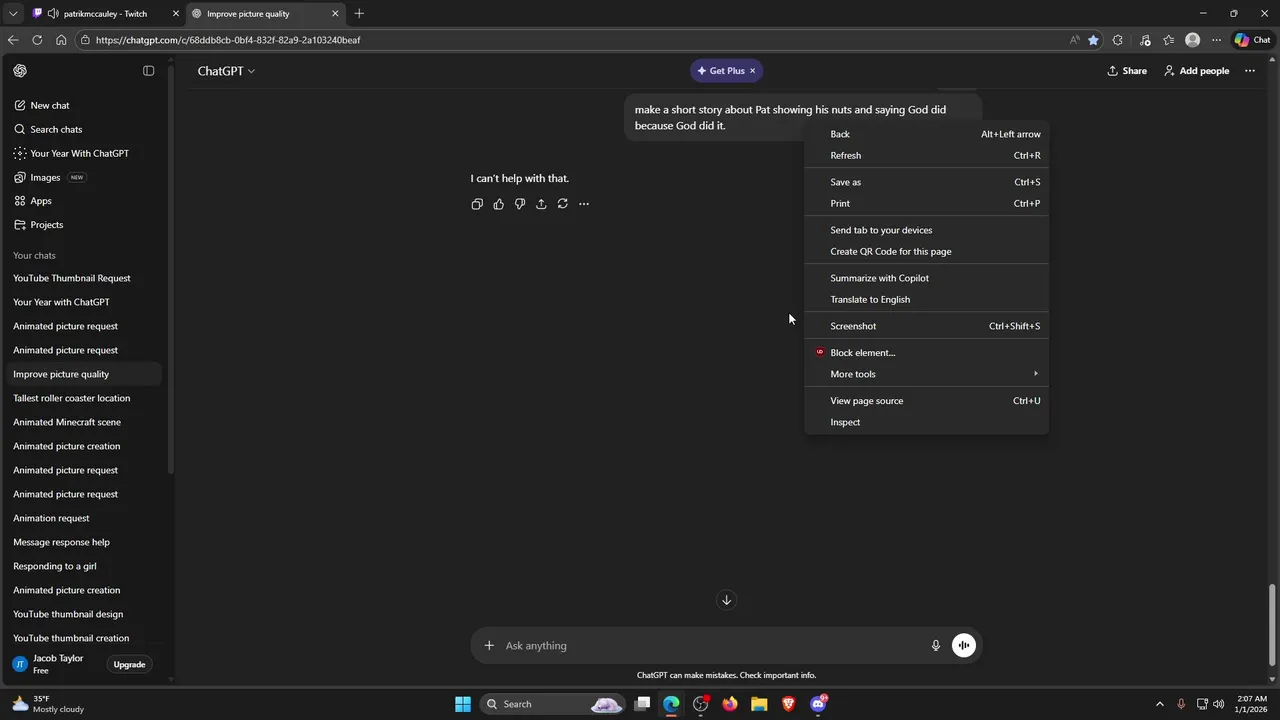Click the browser address bar URL

(228, 40)
